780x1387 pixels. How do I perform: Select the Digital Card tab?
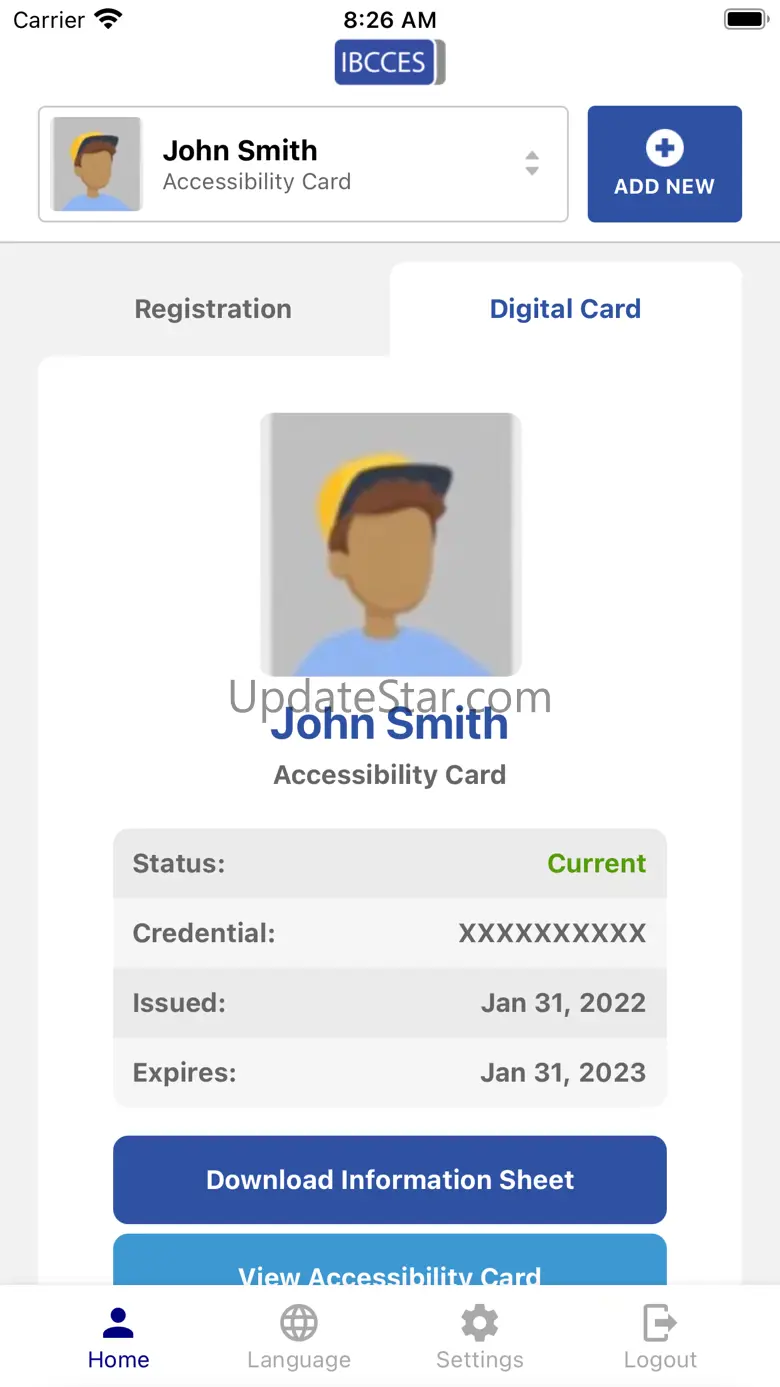point(565,309)
